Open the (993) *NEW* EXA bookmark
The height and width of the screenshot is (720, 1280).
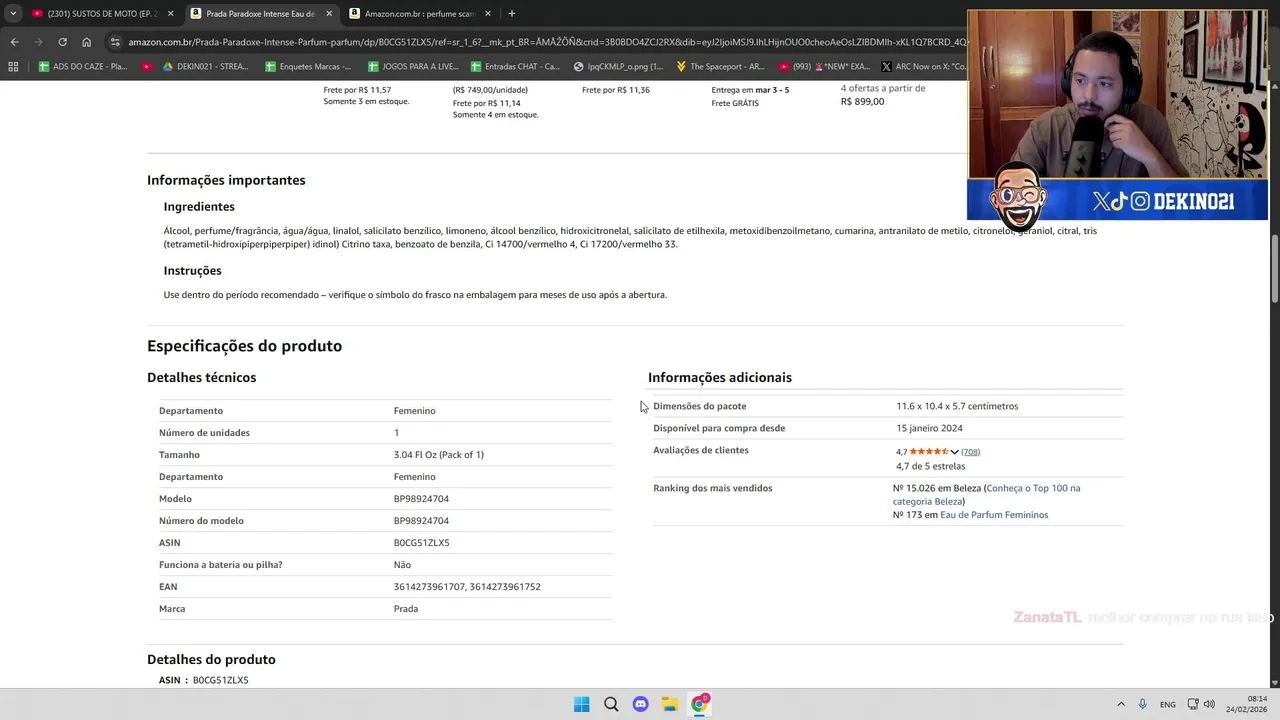[x=824, y=66]
